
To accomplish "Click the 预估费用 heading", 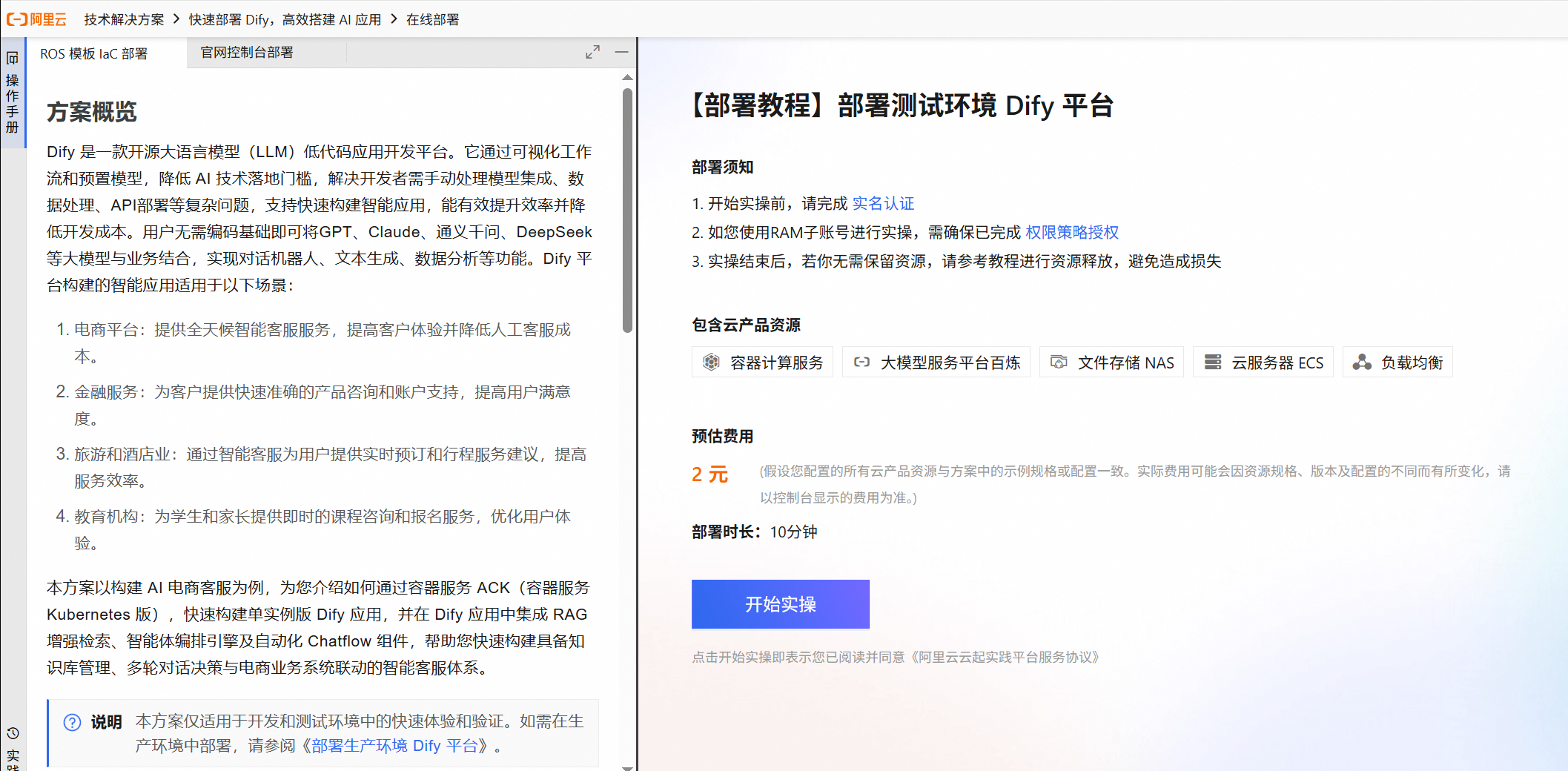I will tap(723, 436).
